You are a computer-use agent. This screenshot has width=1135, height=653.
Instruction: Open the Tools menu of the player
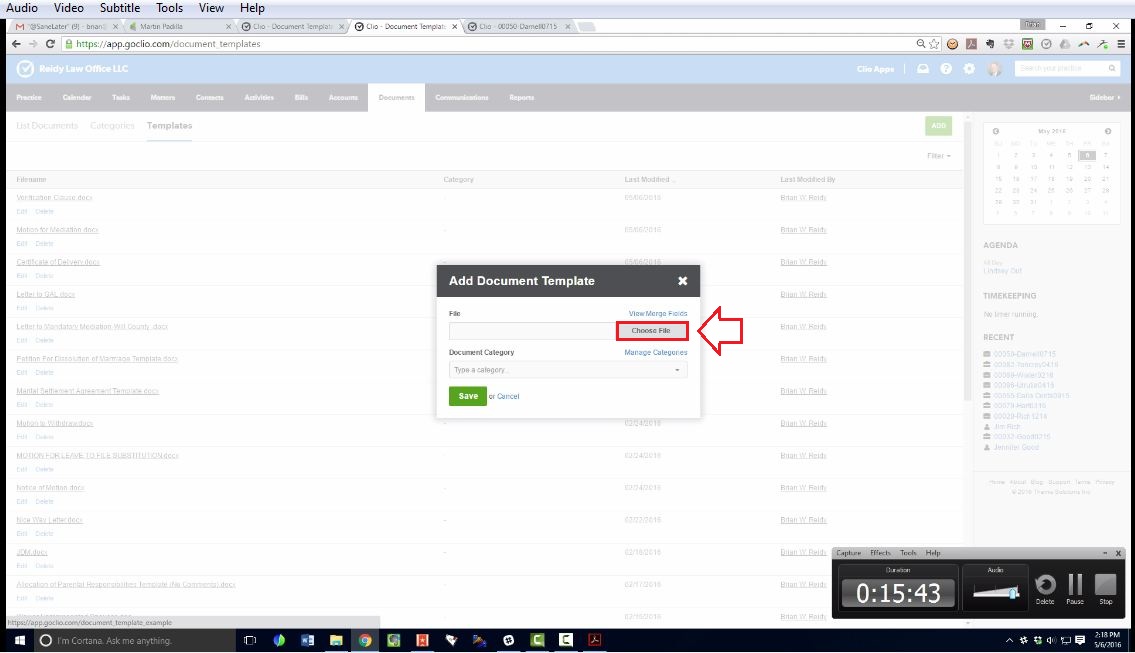(x=169, y=8)
